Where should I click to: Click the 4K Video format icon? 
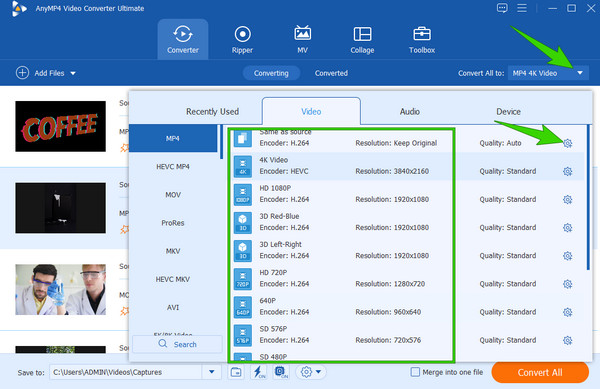tap(243, 167)
